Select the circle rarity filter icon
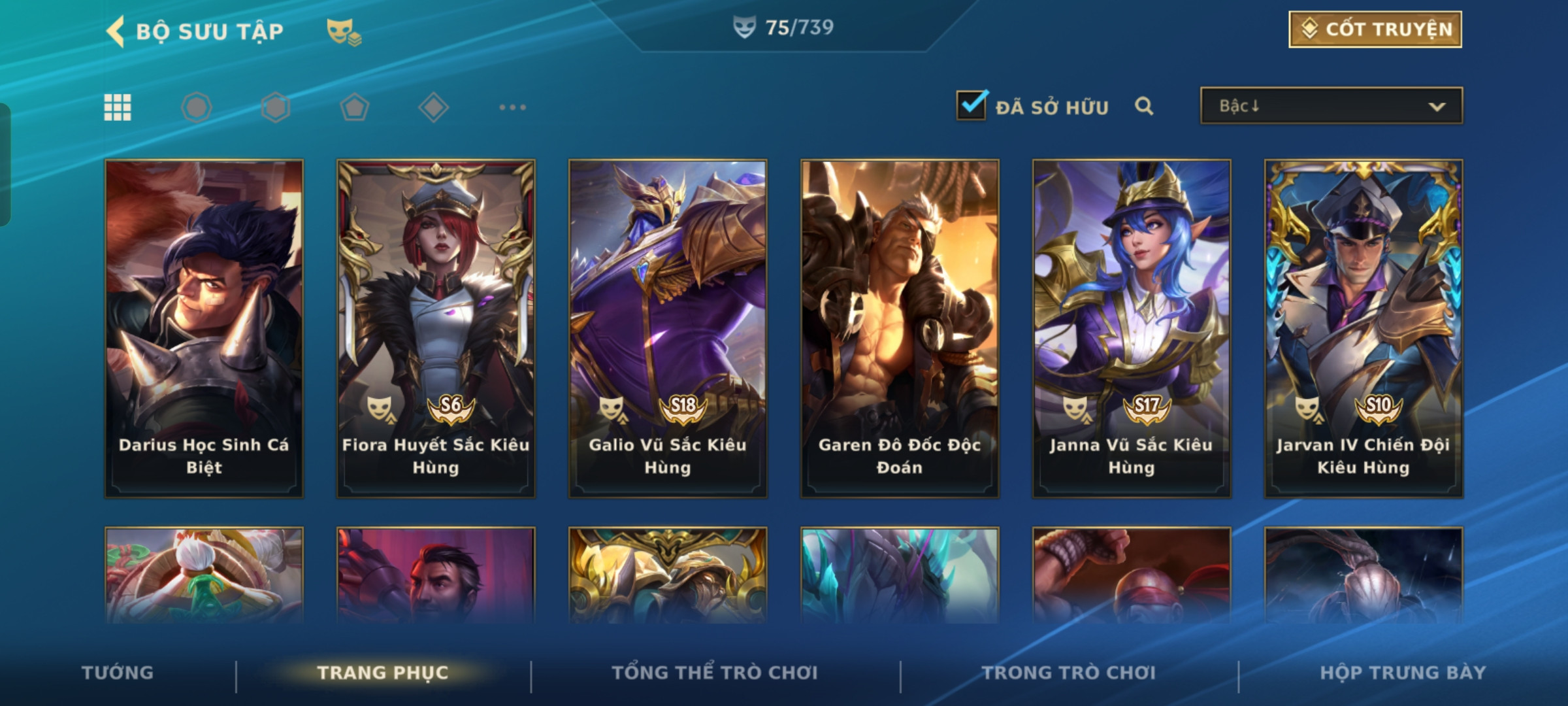1568x706 pixels. pyautogui.click(x=197, y=107)
